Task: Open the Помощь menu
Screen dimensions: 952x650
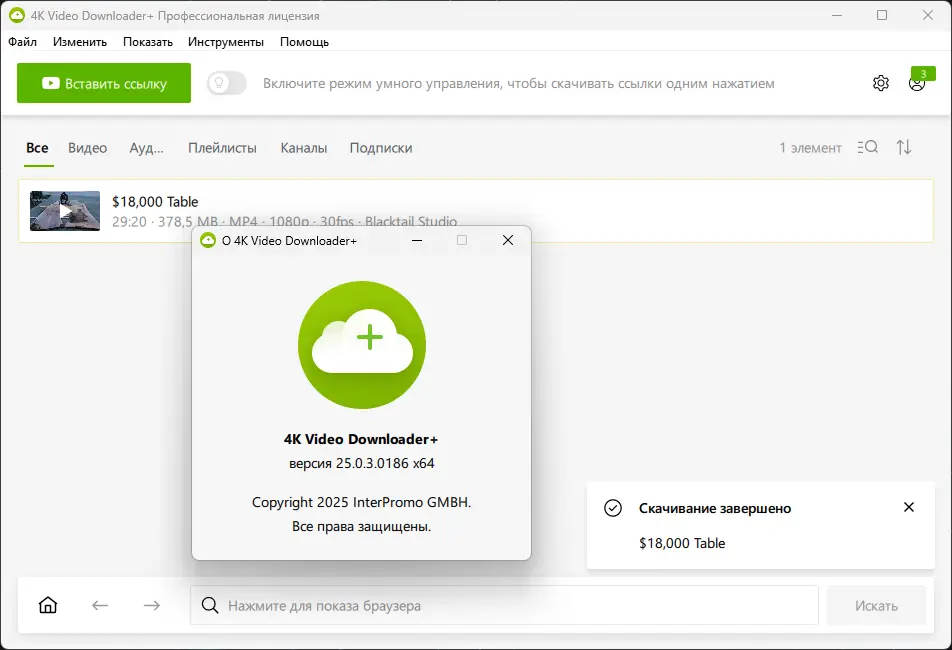Action: pyautogui.click(x=304, y=42)
